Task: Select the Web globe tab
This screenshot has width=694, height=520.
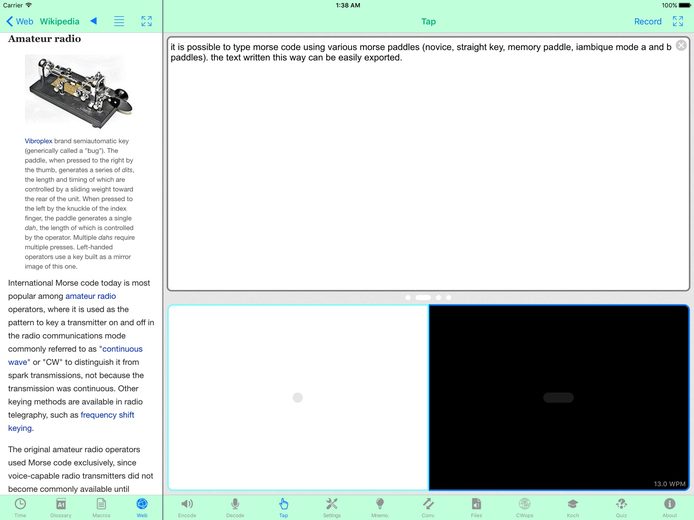Action: 142,508
